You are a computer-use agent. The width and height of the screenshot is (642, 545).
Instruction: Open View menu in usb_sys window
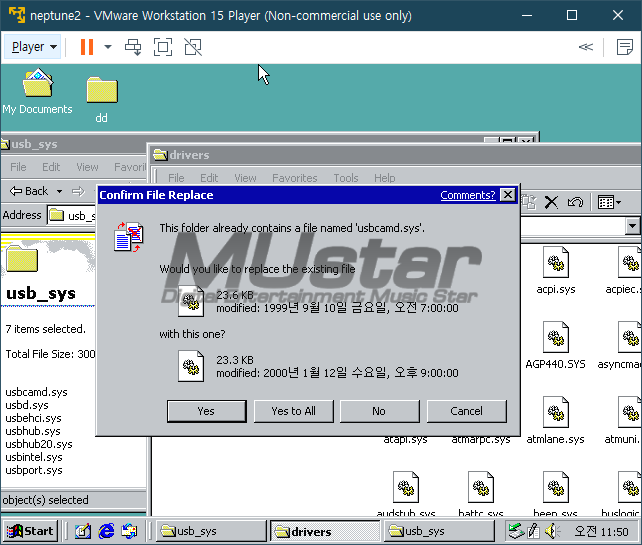87,167
